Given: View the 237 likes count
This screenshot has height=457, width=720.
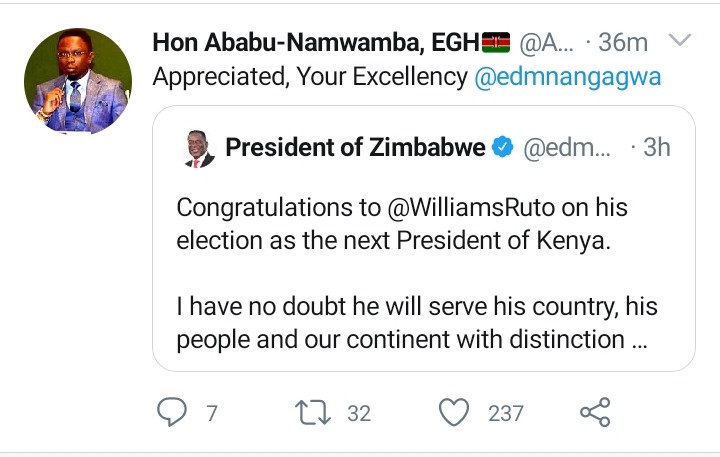Looking at the screenshot, I should tap(506, 413).
